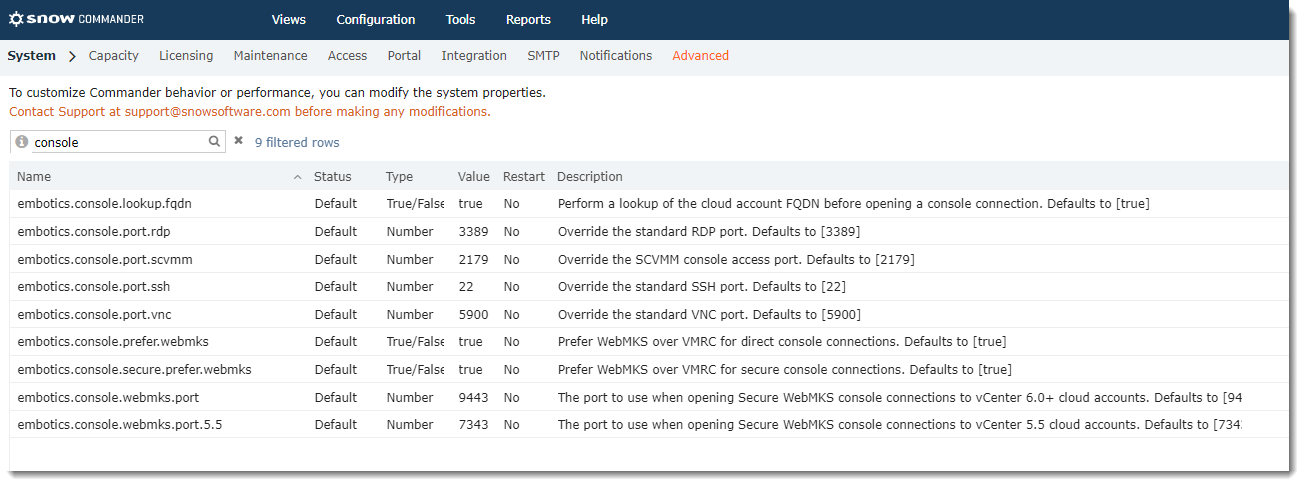Click the Description column header
The width and height of the screenshot is (1304, 486).
(590, 177)
